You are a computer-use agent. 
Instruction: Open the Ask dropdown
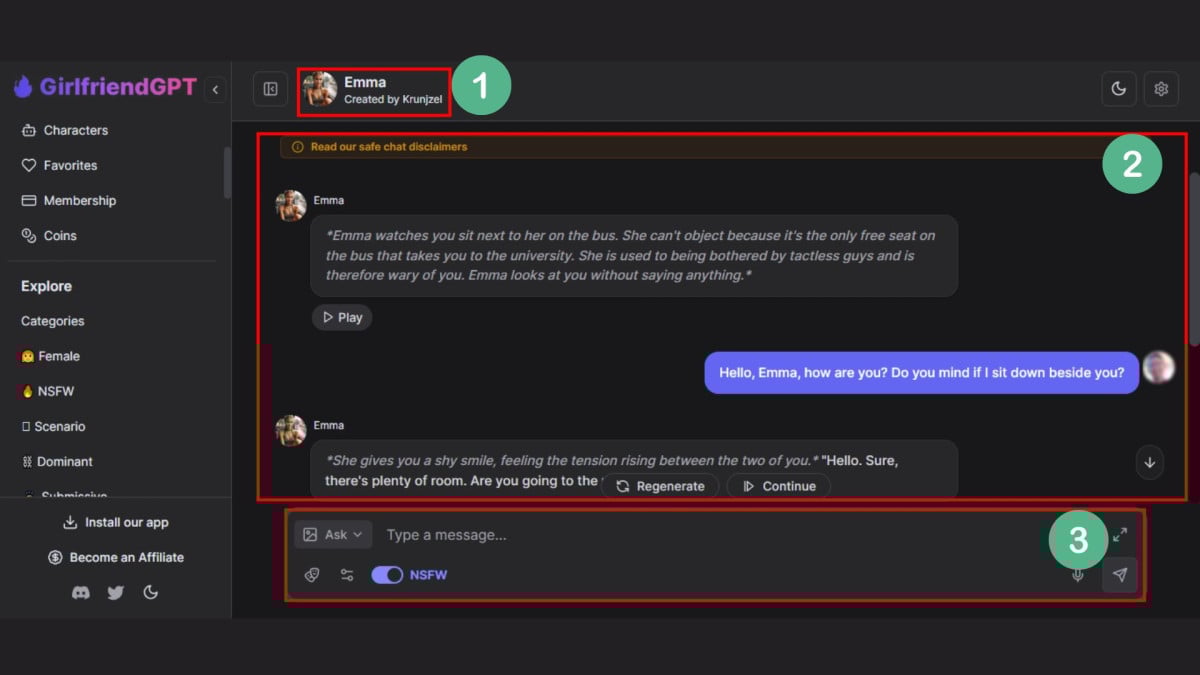click(x=333, y=535)
